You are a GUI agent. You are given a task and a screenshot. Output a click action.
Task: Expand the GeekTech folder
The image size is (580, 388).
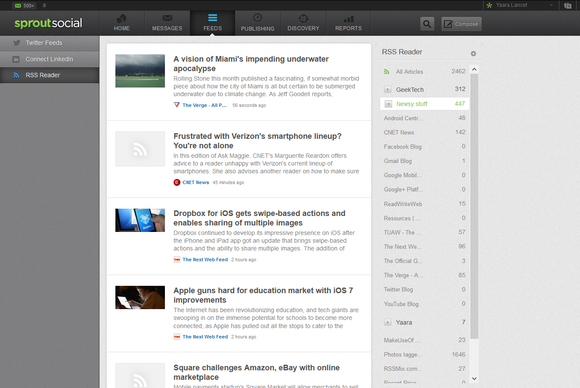pyautogui.click(x=388, y=90)
